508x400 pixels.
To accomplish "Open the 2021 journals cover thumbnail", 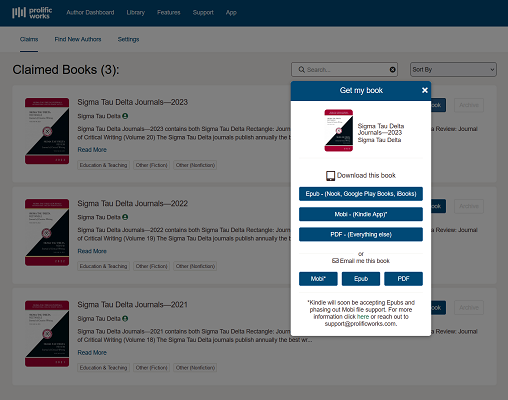I will pos(47,334).
